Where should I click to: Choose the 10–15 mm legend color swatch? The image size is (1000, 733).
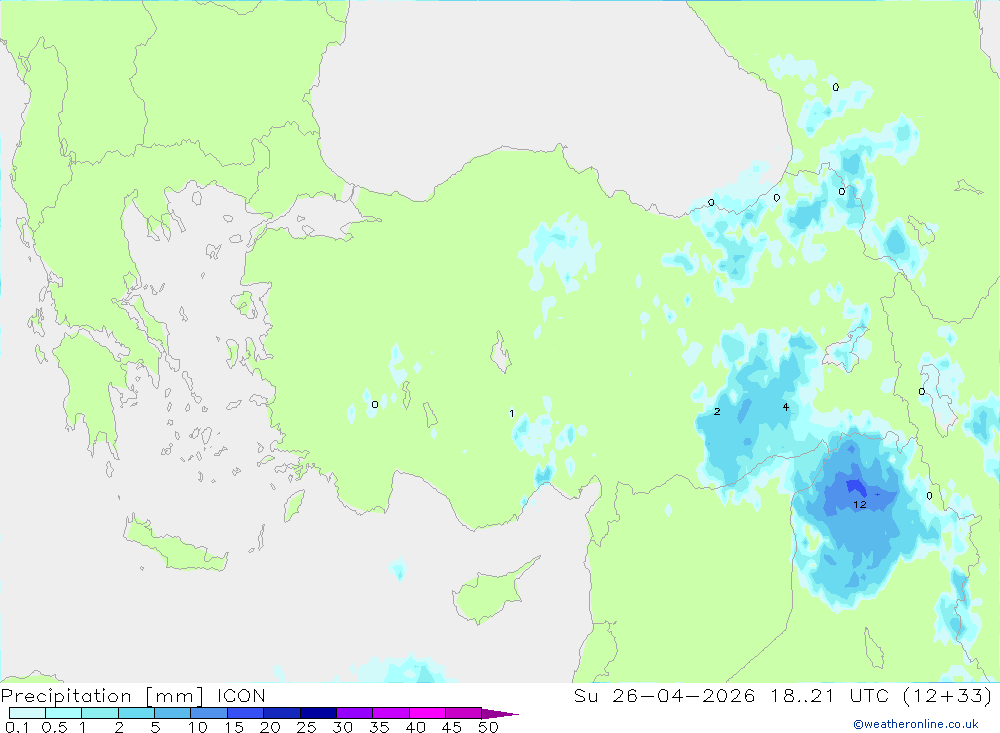pyautogui.click(x=209, y=713)
